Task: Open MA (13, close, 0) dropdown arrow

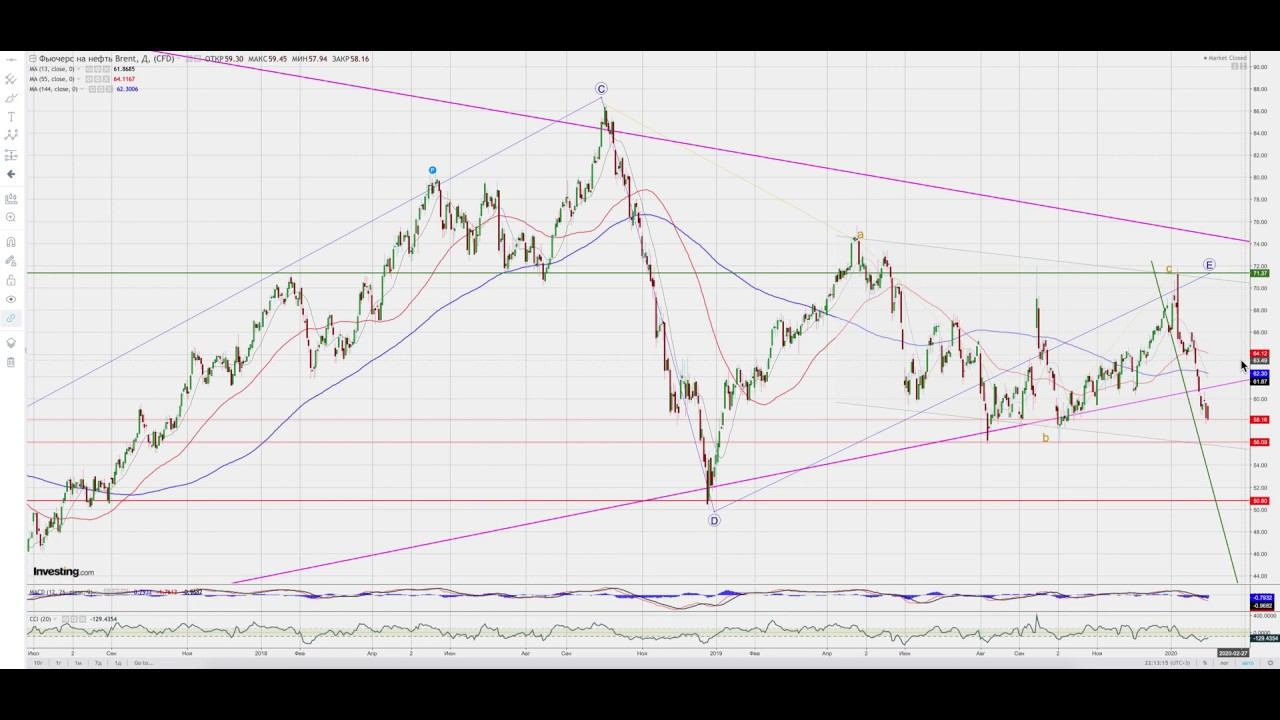Action: 78,69
